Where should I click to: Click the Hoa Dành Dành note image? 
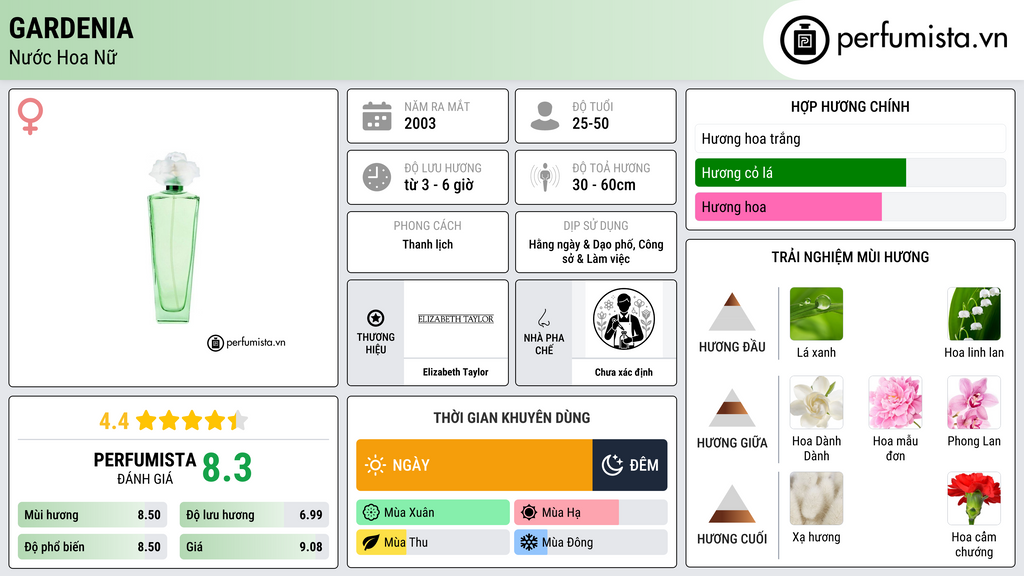click(816, 402)
